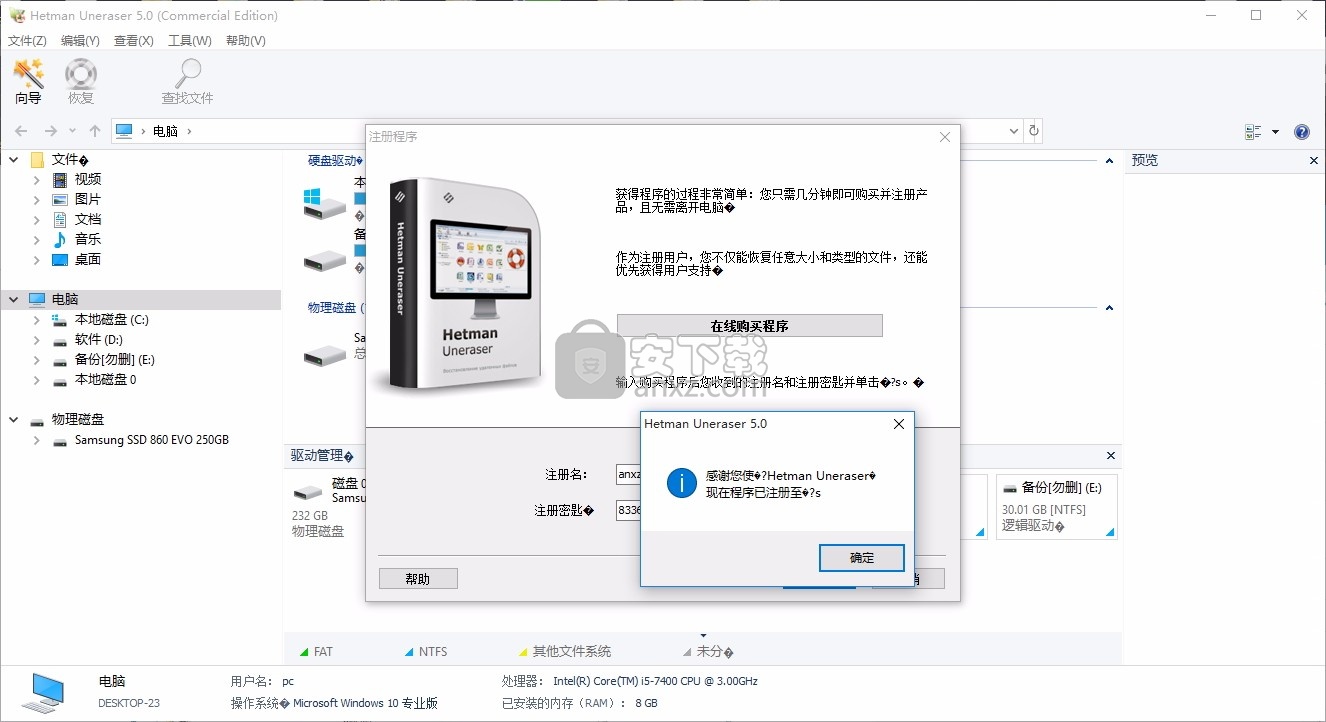Click the 电脑 breadcrumb in address bar
The height and width of the screenshot is (722, 1326).
click(x=165, y=131)
